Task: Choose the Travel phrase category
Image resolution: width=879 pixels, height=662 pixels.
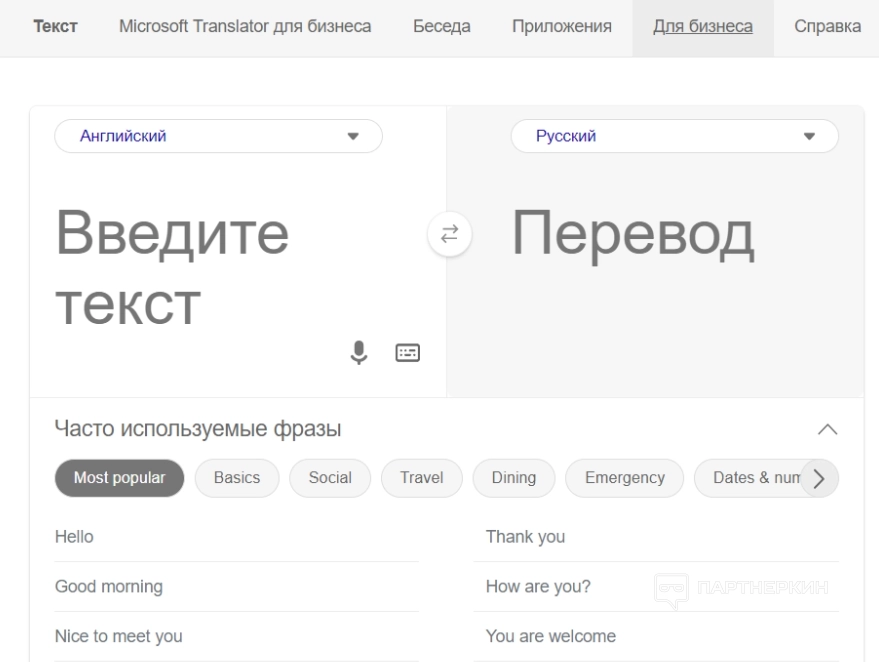Action: tap(421, 478)
